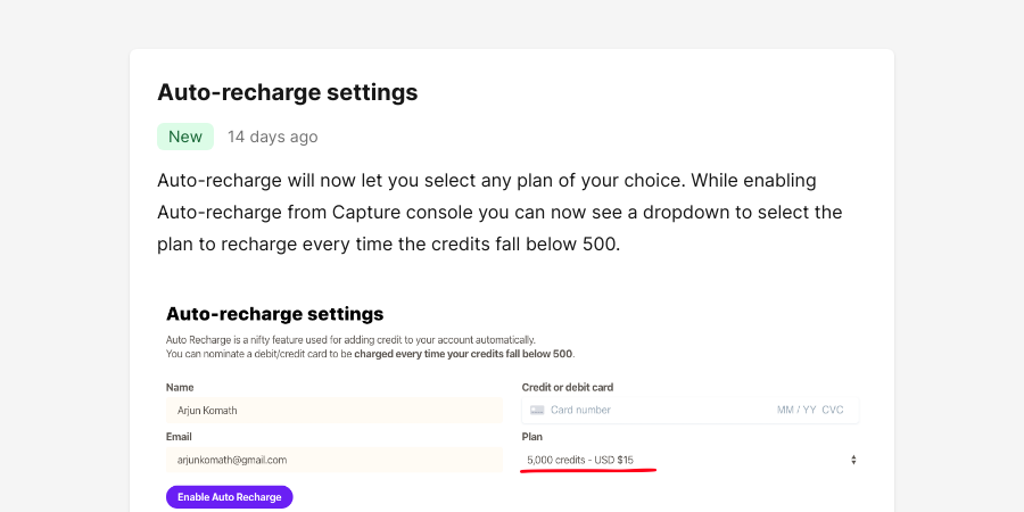
Task: Click the credit card icon in card field
Action: click(x=537, y=410)
